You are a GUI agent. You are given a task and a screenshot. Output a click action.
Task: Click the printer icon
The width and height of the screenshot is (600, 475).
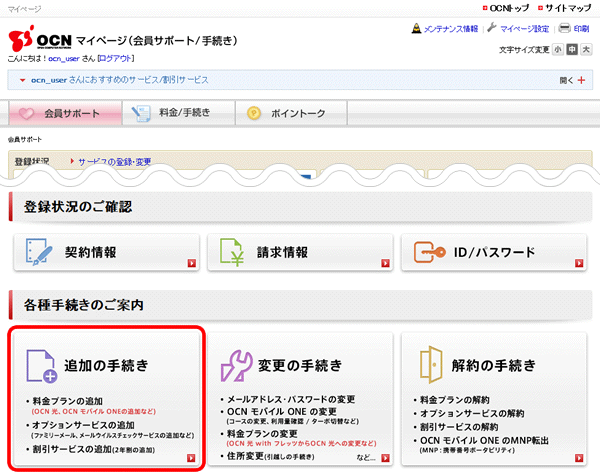point(564,28)
